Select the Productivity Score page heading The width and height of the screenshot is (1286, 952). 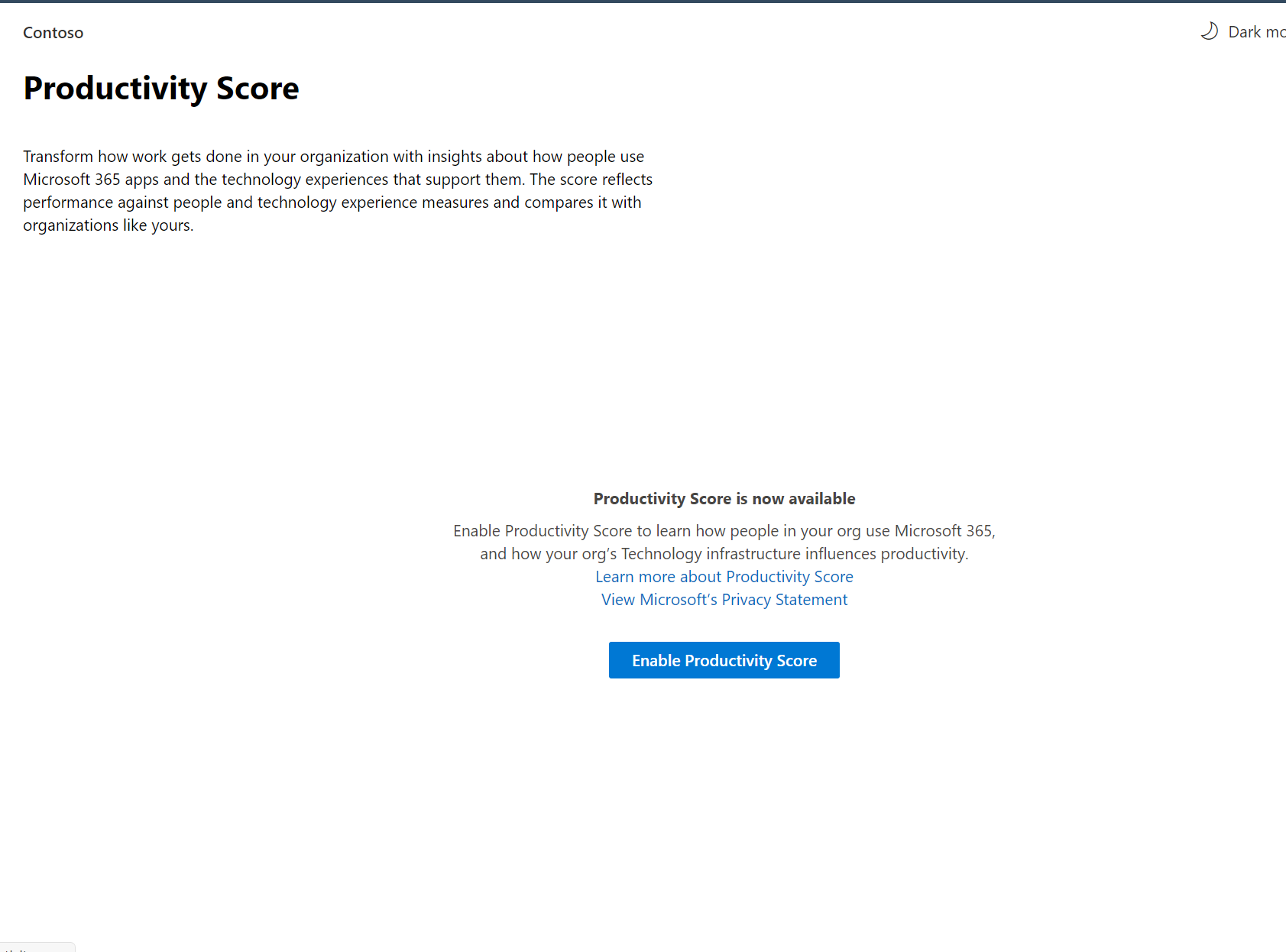pyautogui.click(x=160, y=88)
